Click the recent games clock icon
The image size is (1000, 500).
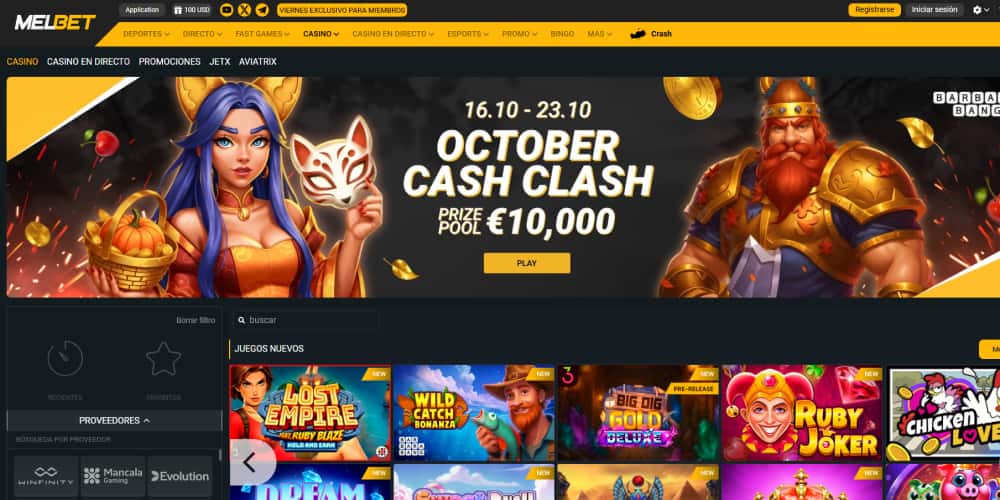[65, 358]
